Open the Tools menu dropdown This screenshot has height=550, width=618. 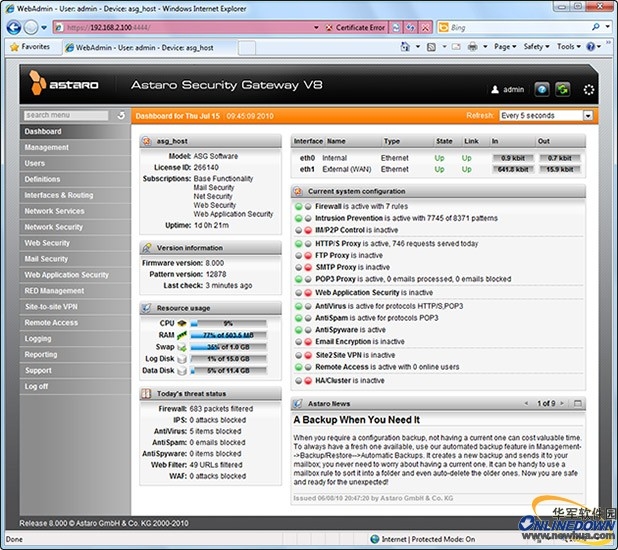pos(568,47)
